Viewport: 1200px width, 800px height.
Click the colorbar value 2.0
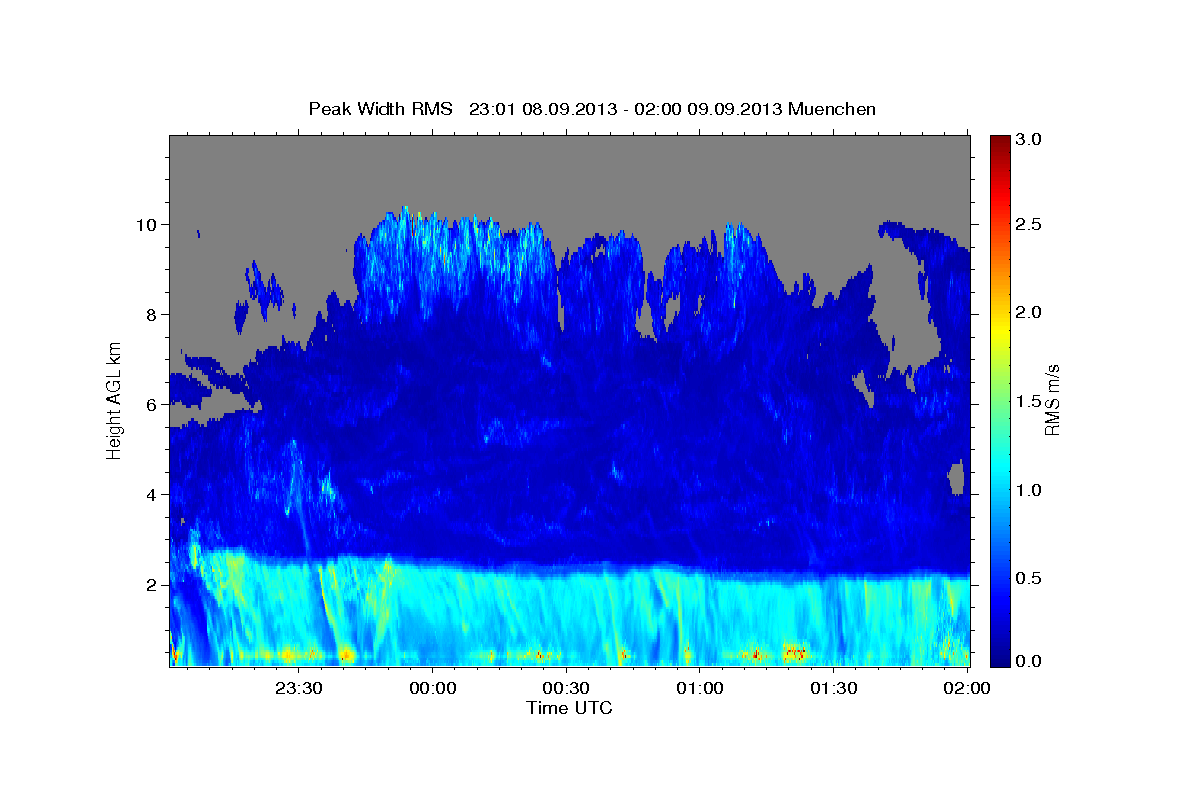point(1030,312)
